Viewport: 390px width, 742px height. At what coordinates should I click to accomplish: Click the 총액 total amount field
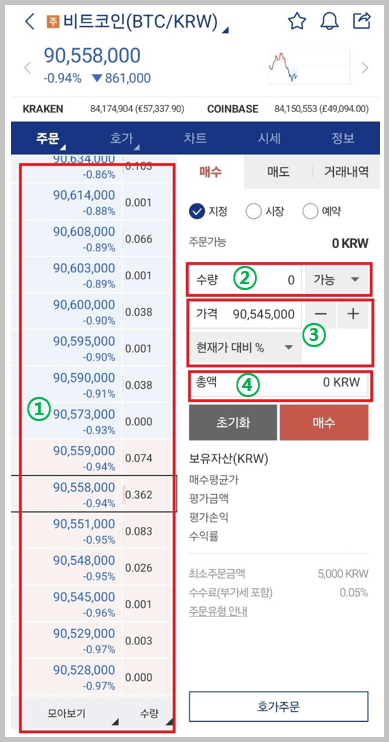[279, 382]
